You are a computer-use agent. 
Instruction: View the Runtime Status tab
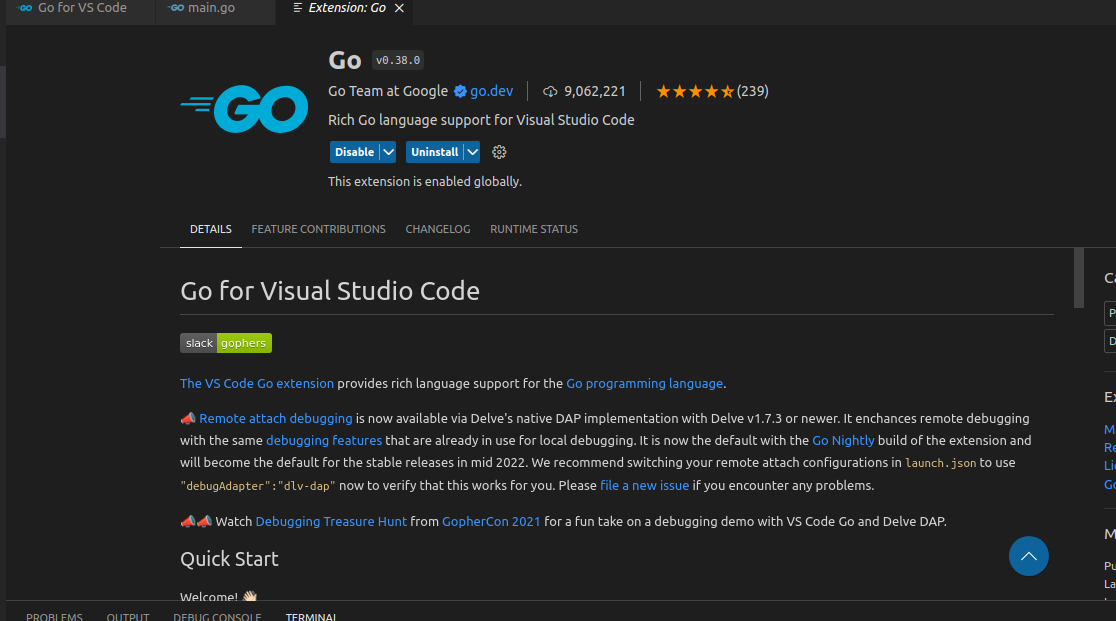(533, 229)
